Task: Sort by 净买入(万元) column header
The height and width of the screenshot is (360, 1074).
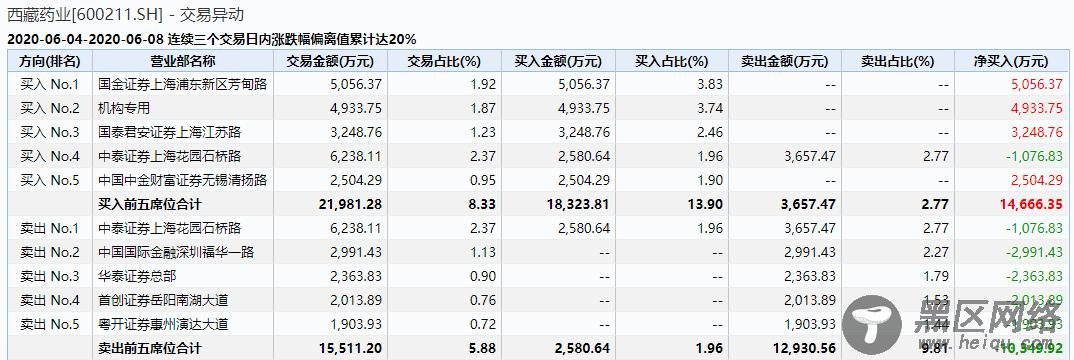Action: click(1011, 61)
